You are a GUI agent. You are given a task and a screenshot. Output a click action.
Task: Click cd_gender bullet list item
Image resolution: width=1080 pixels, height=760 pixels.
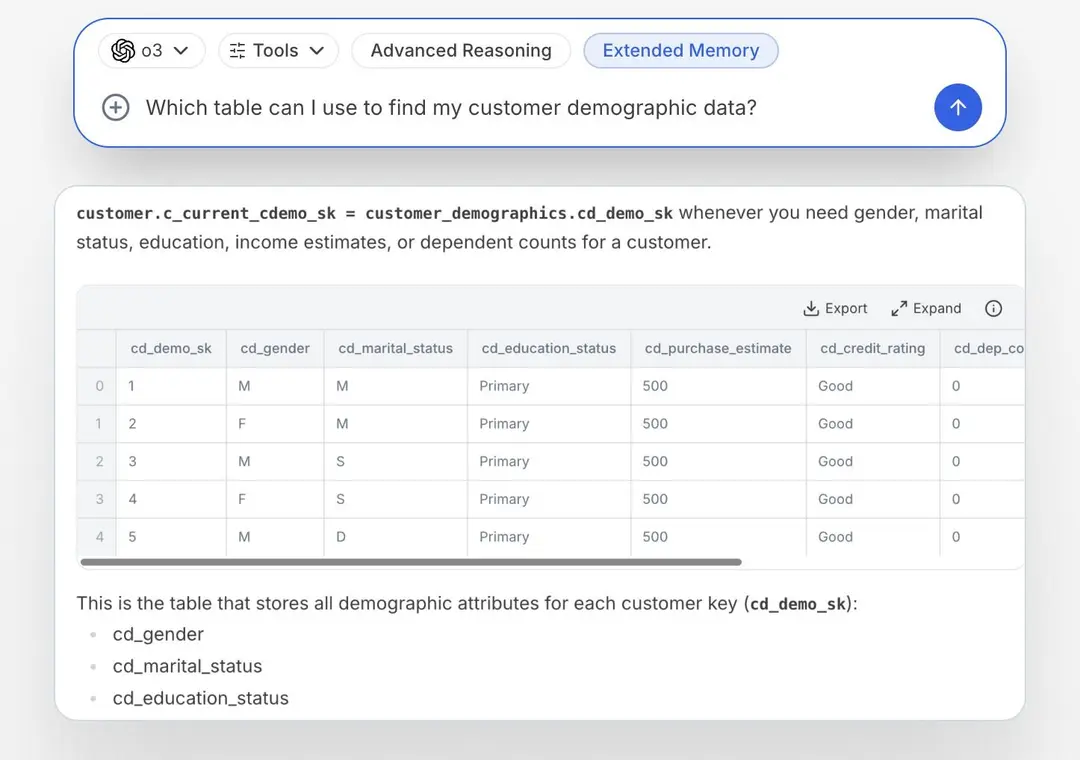click(x=158, y=634)
